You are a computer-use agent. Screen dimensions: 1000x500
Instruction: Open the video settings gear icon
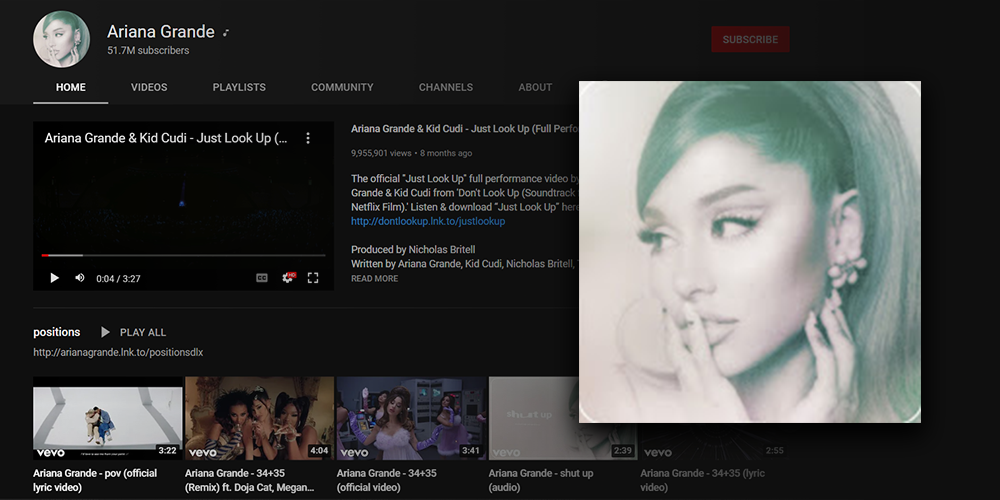pos(288,278)
